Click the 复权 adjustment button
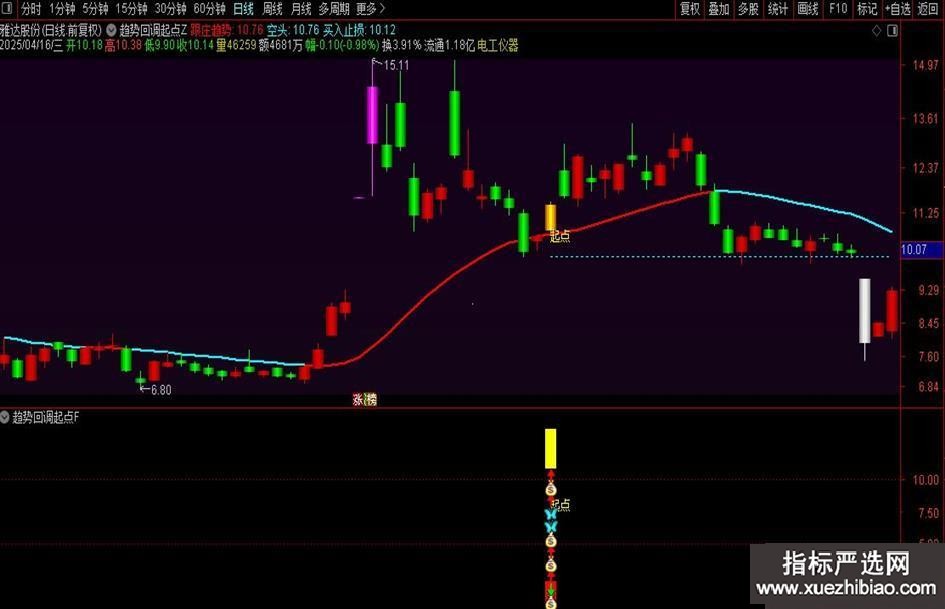Screen dimensions: 945x609 point(690,9)
